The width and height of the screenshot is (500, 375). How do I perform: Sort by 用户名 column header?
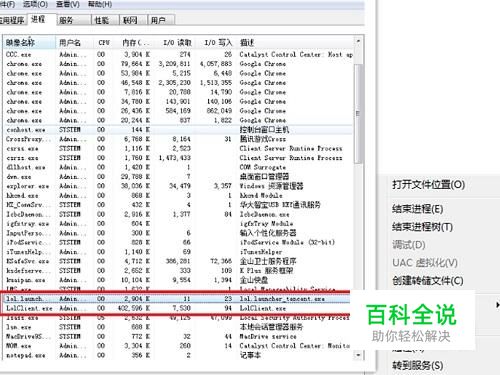pyautogui.click(x=75, y=43)
